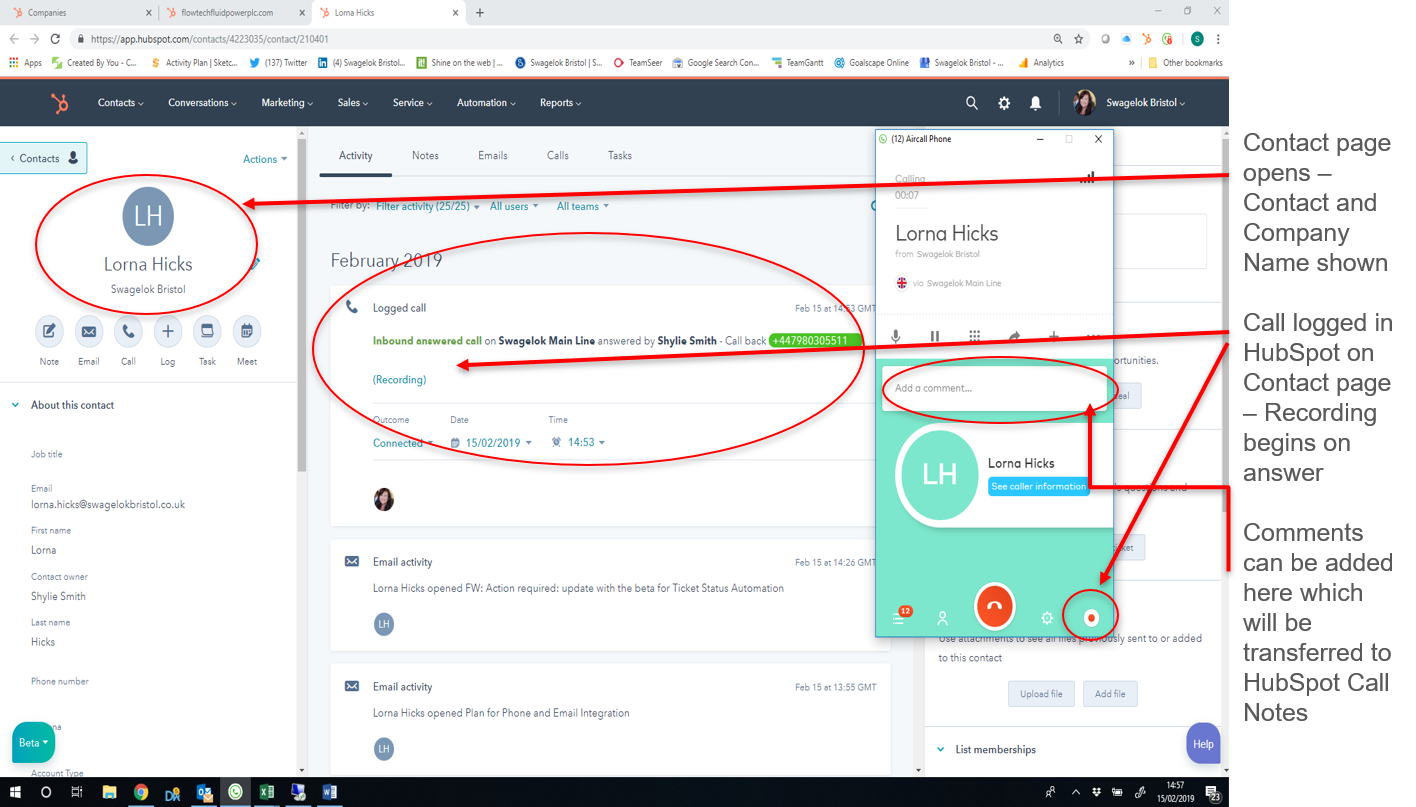Open HubSpot settings gear in navbar
This screenshot has height=807, width=1416.
(1004, 103)
